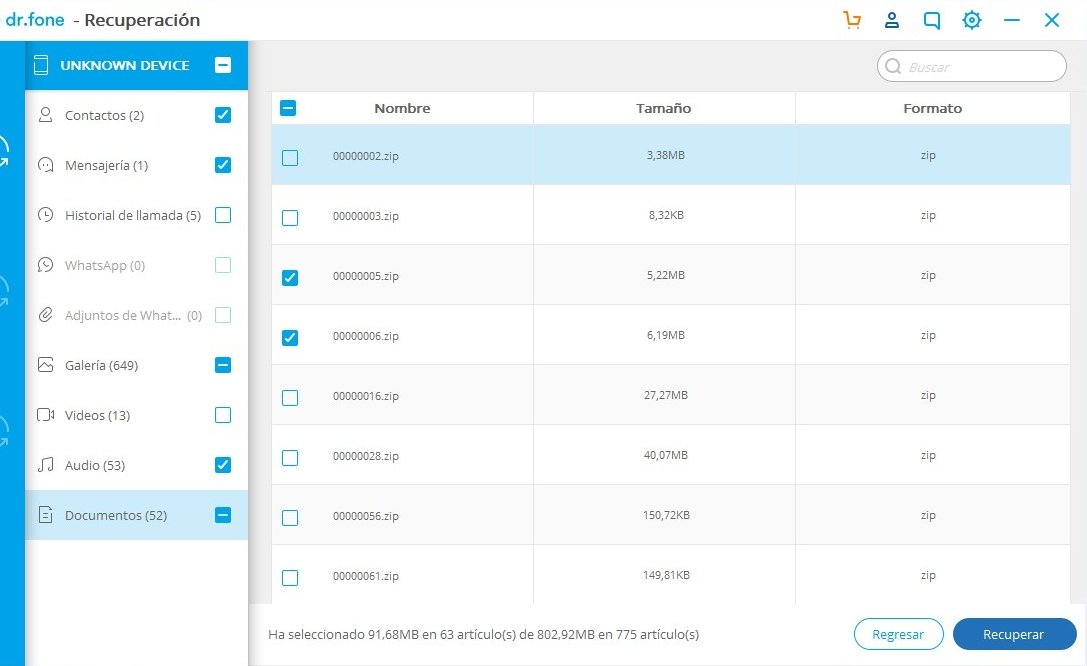Image resolution: width=1087 pixels, height=666 pixels.
Task: Click the Videos camera icon
Action: pos(46,415)
